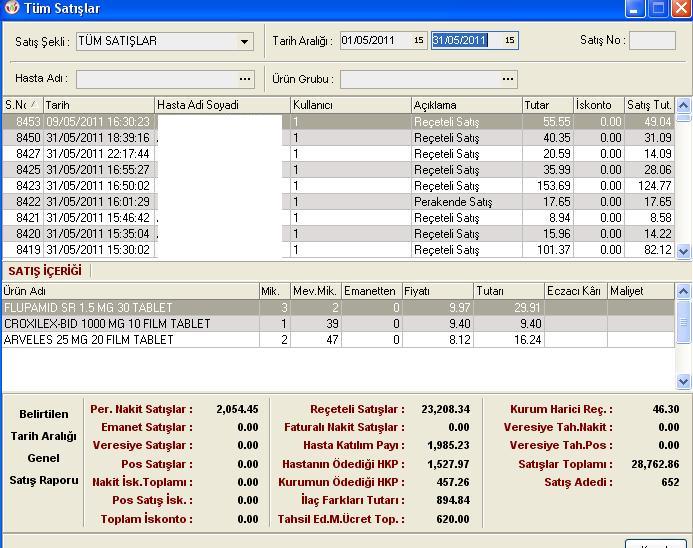Sort by the Tarih column header
This screenshot has height=548, width=693.
click(x=98, y=105)
